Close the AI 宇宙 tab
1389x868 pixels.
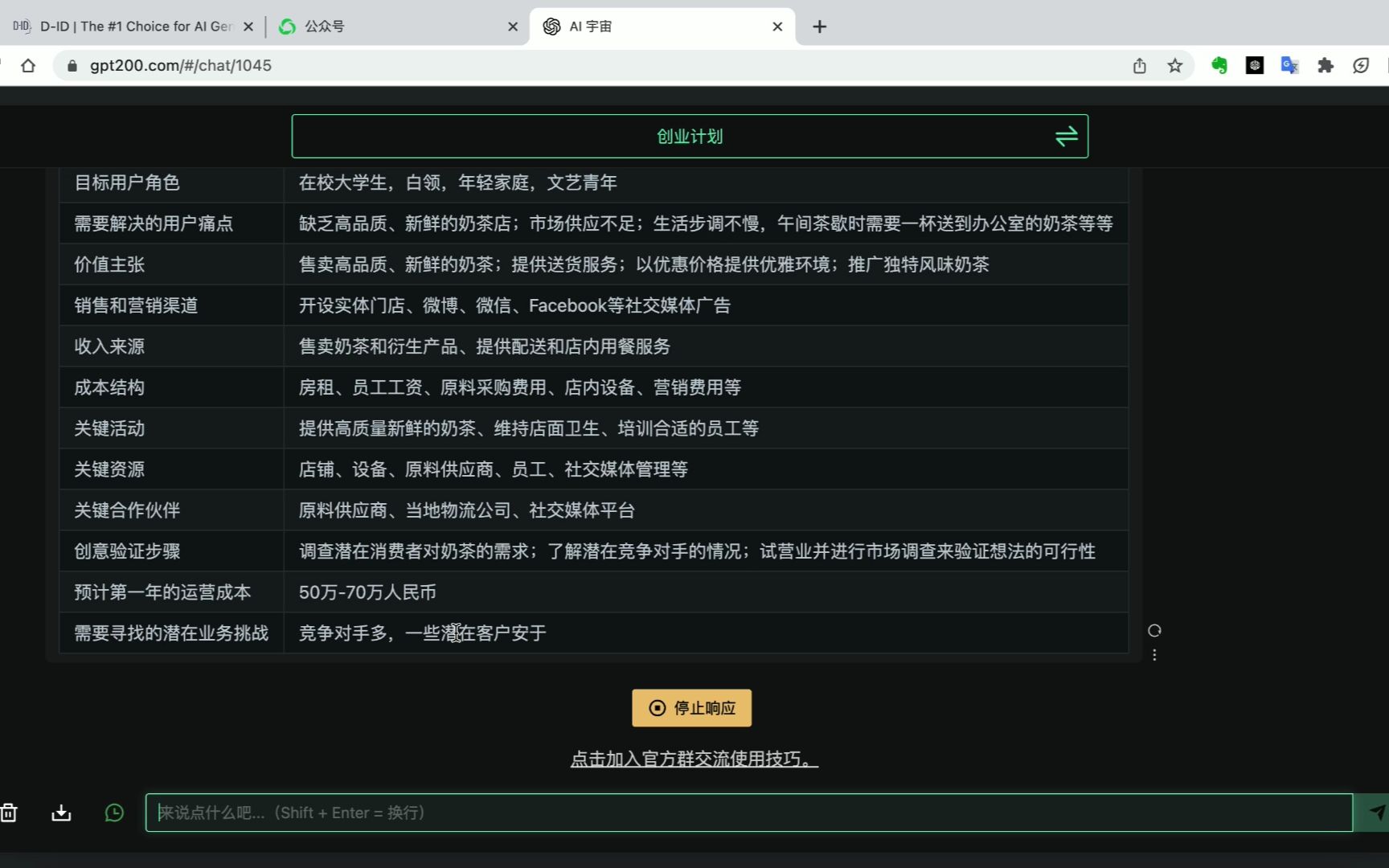point(777,27)
